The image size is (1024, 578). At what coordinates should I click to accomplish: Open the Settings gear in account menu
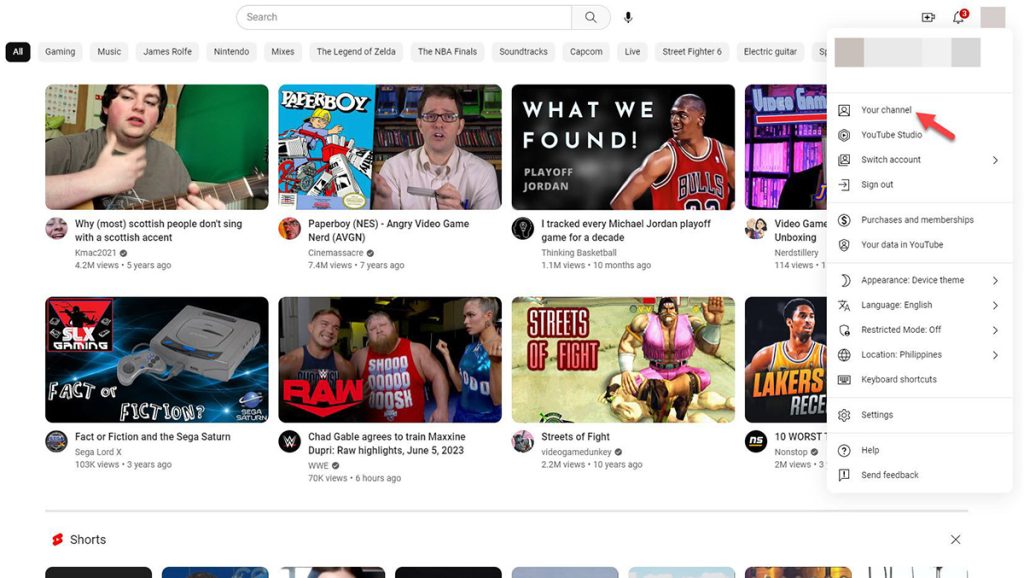[845, 414]
